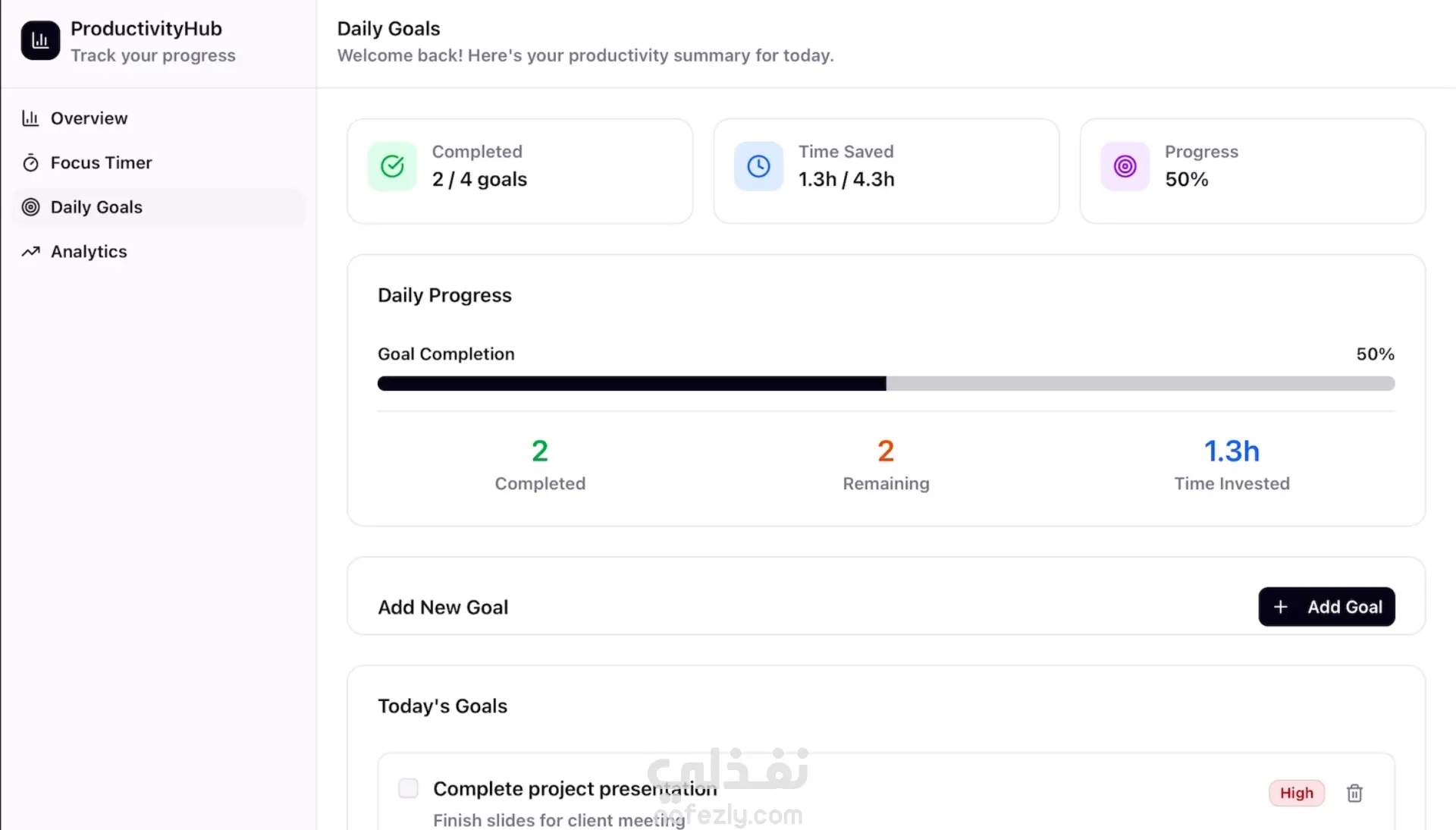Click the blue Time Saved clock icon
Viewport: 1456px width, 830px height.
(758, 166)
